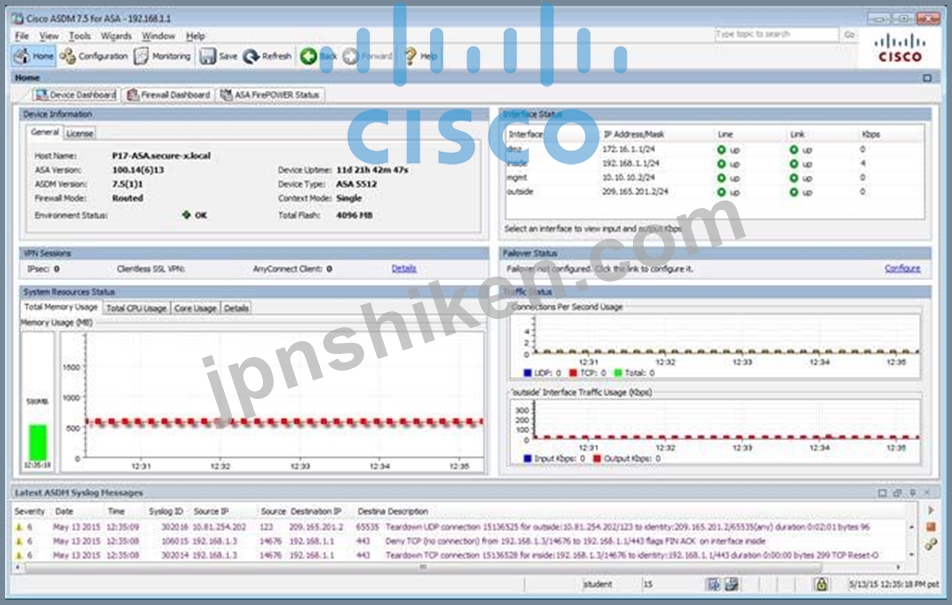Open the Home view from the toolbar
952x605 pixels.
pos(34,56)
